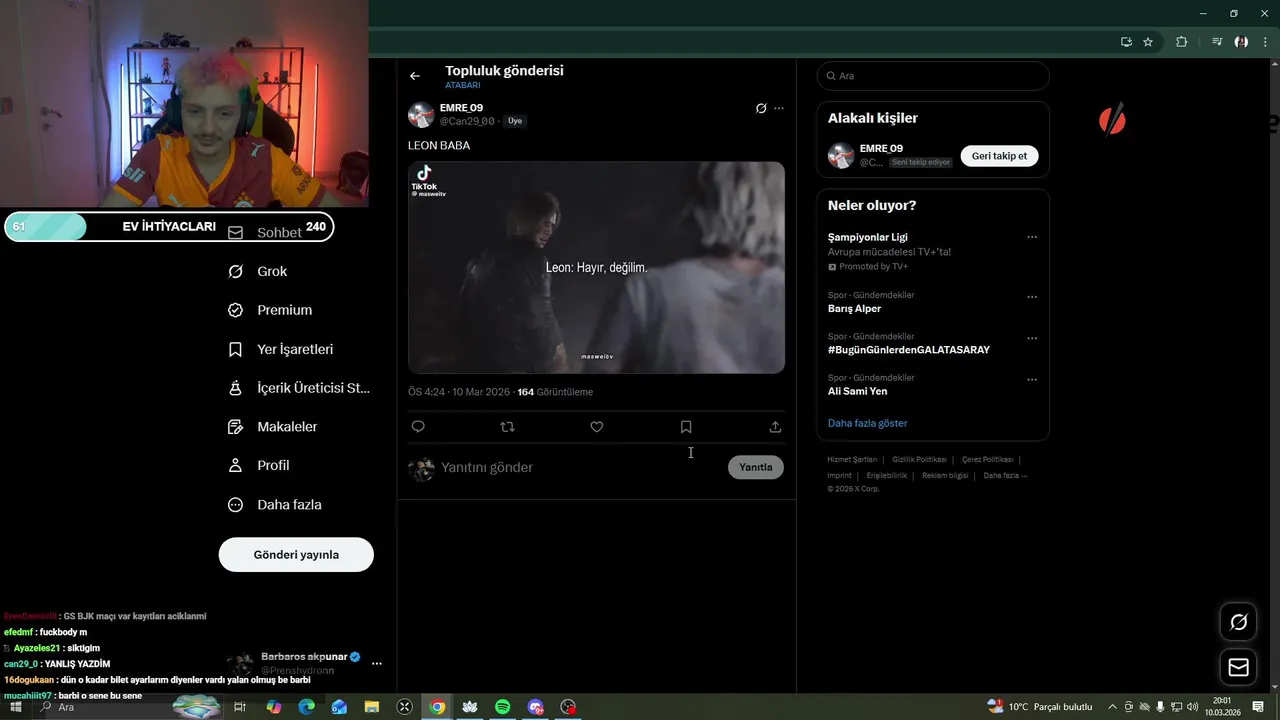Open EMRE_09 under Alakalı kişiler
The height and width of the screenshot is (720, 1280).
coord(881,149)
